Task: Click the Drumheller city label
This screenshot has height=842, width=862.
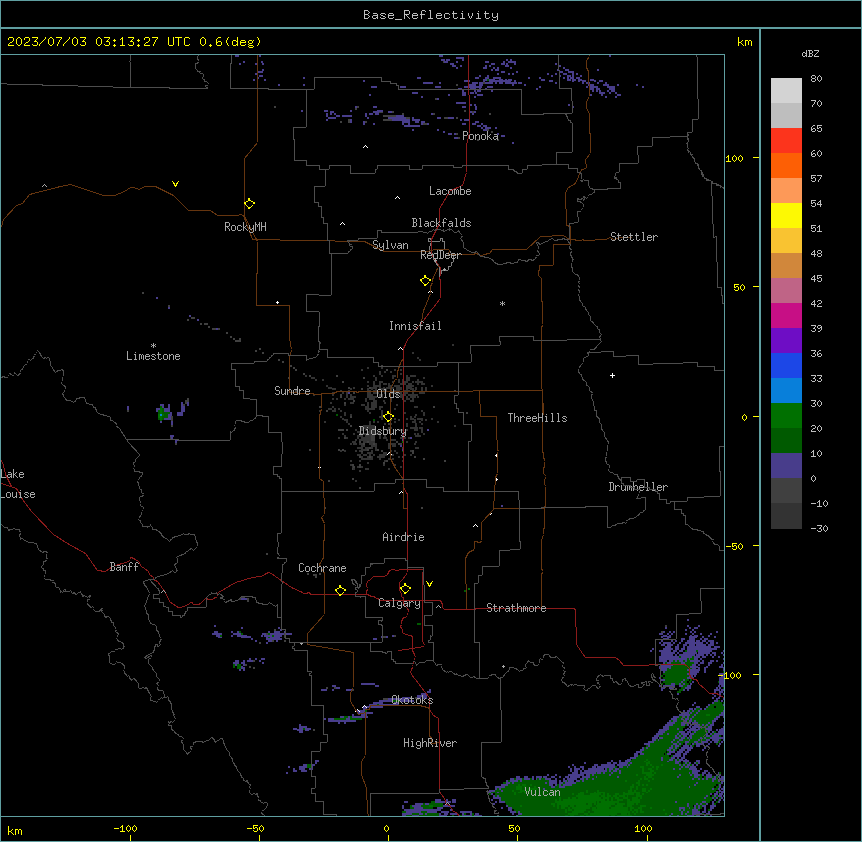Action: tap(638, 487)
